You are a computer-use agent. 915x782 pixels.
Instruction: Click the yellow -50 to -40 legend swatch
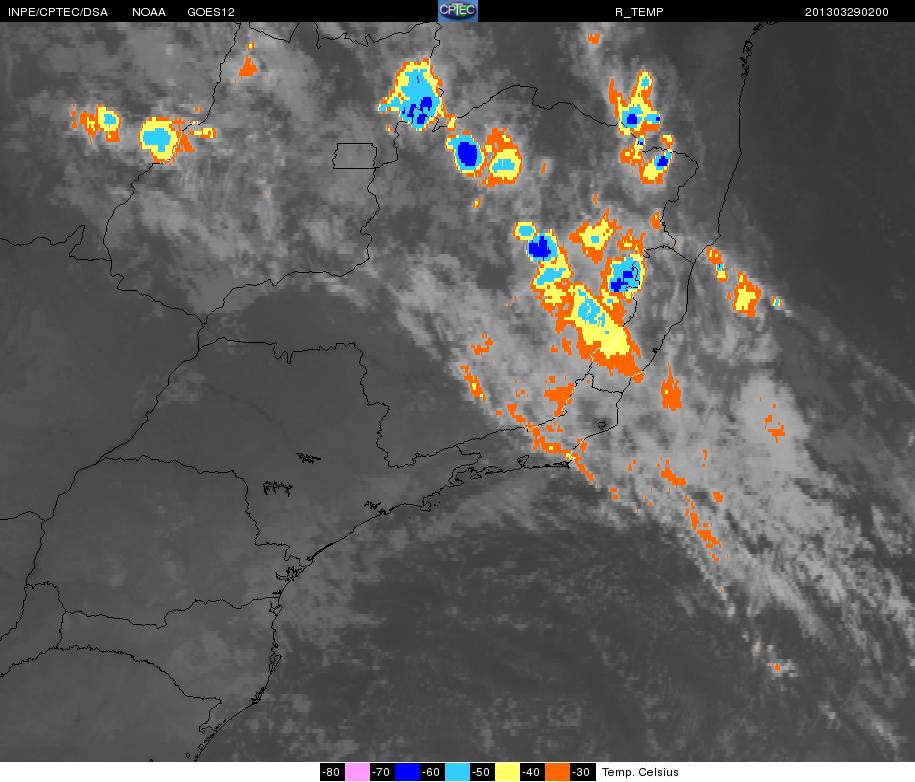[507, 772]
